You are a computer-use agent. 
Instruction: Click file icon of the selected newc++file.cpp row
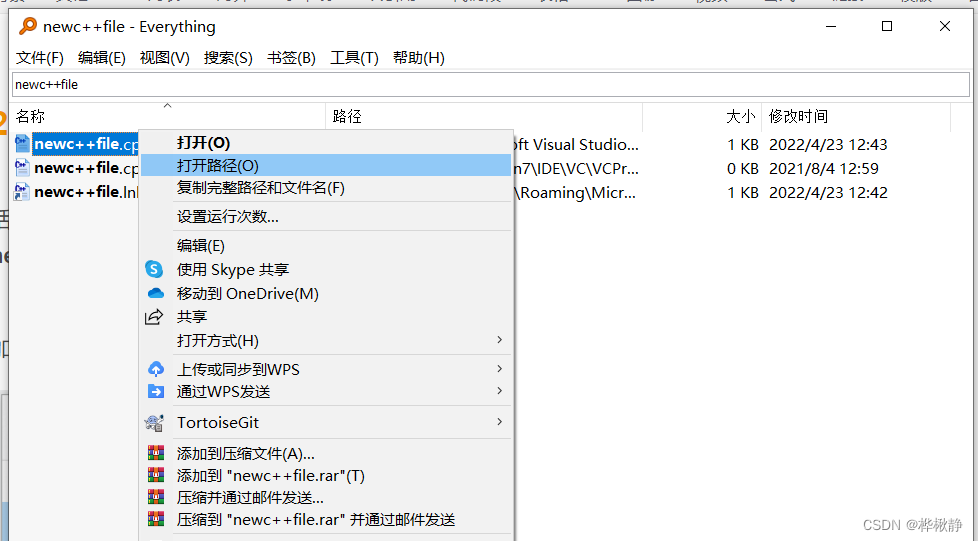(22, 144)
